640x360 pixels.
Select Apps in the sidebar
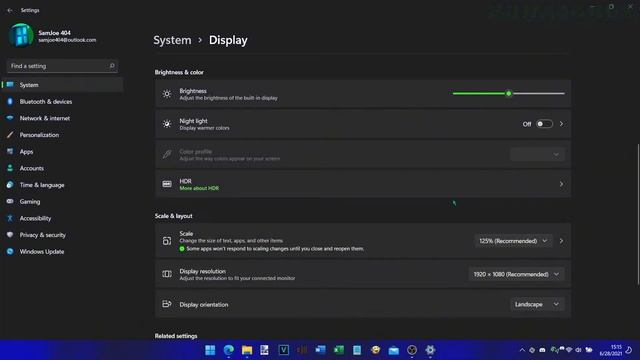(62, 152)
